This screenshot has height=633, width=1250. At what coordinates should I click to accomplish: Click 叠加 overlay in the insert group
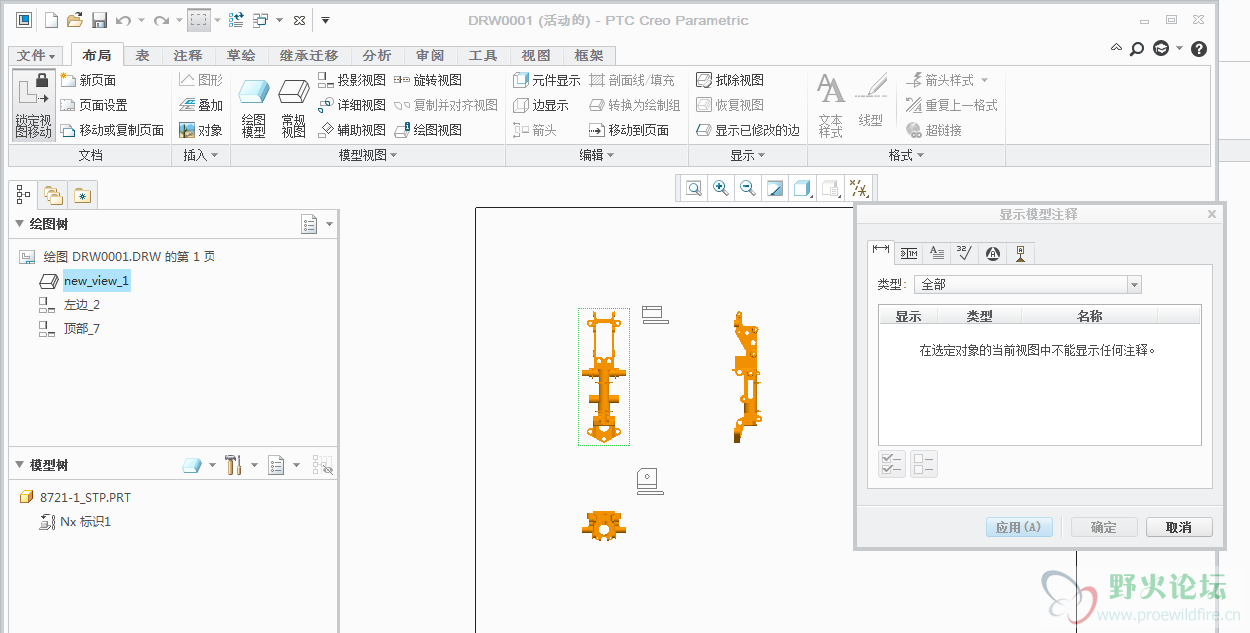[x=201, y=105]
